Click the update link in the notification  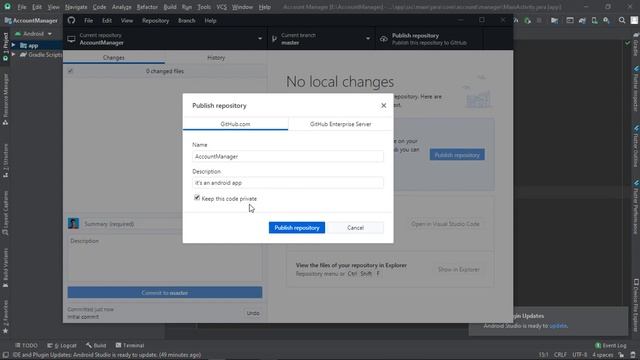click(x=558, y=326)
